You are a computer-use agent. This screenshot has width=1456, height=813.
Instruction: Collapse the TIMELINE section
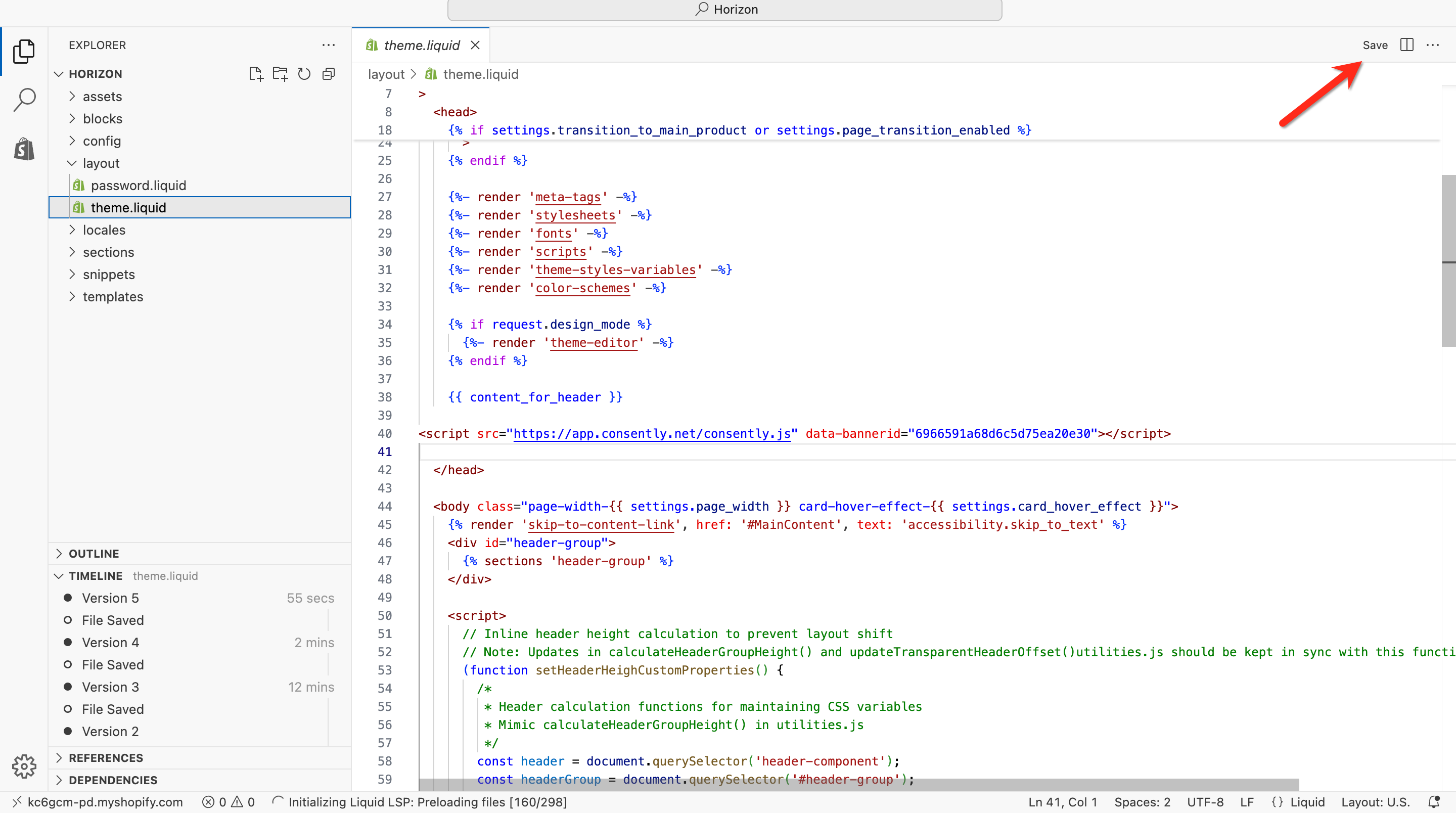(95, 575)
